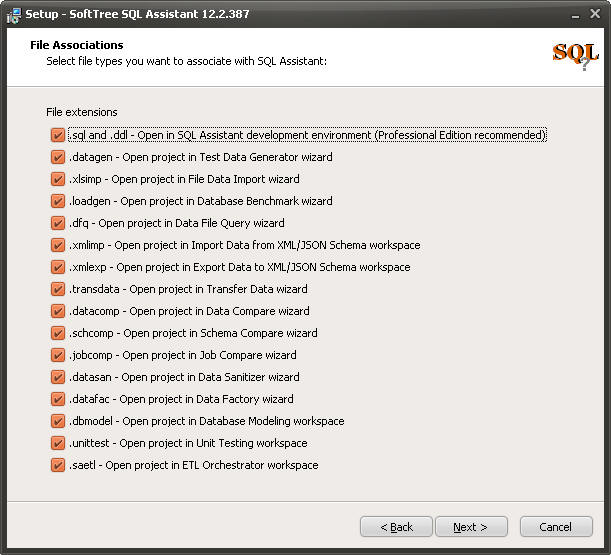
Task: Click '.xlsimp - Open project in File Data Import' text
Action: click(x=184, y=179)
